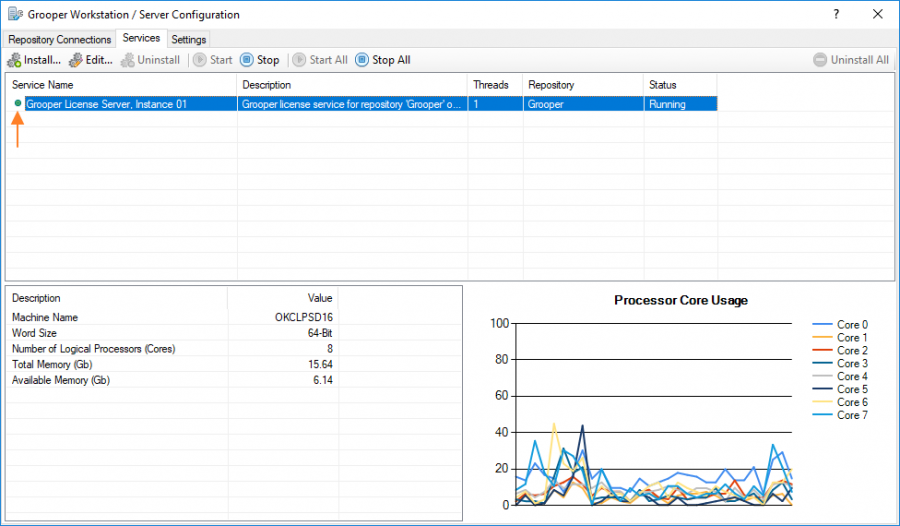Image resolution: width=900 pixels, height=526 pixels.
Task: Click the grayed Start All icon
Action: click(298, 60)
